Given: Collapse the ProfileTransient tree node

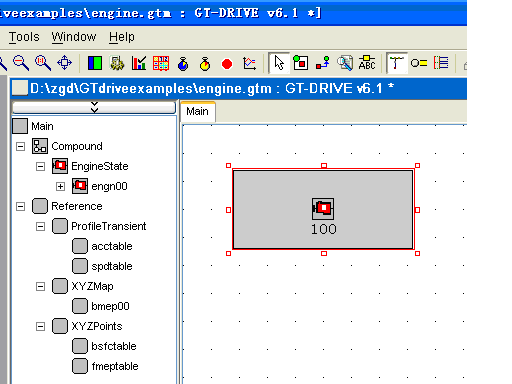Looking at the screenshot, I should point(40,226).
